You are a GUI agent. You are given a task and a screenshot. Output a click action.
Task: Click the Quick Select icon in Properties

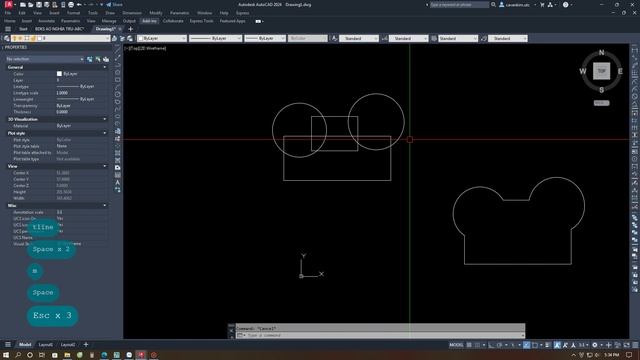tap(106, 59)
